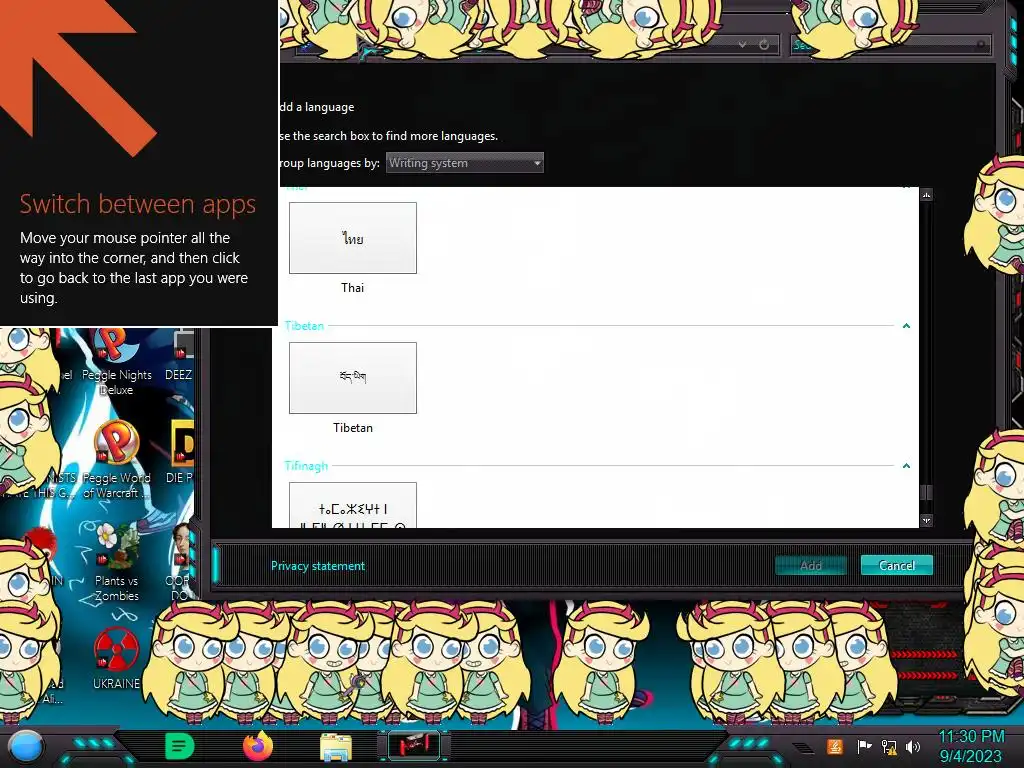Select the Peggle Nights Deluxe desktop icon

point(116,363)
